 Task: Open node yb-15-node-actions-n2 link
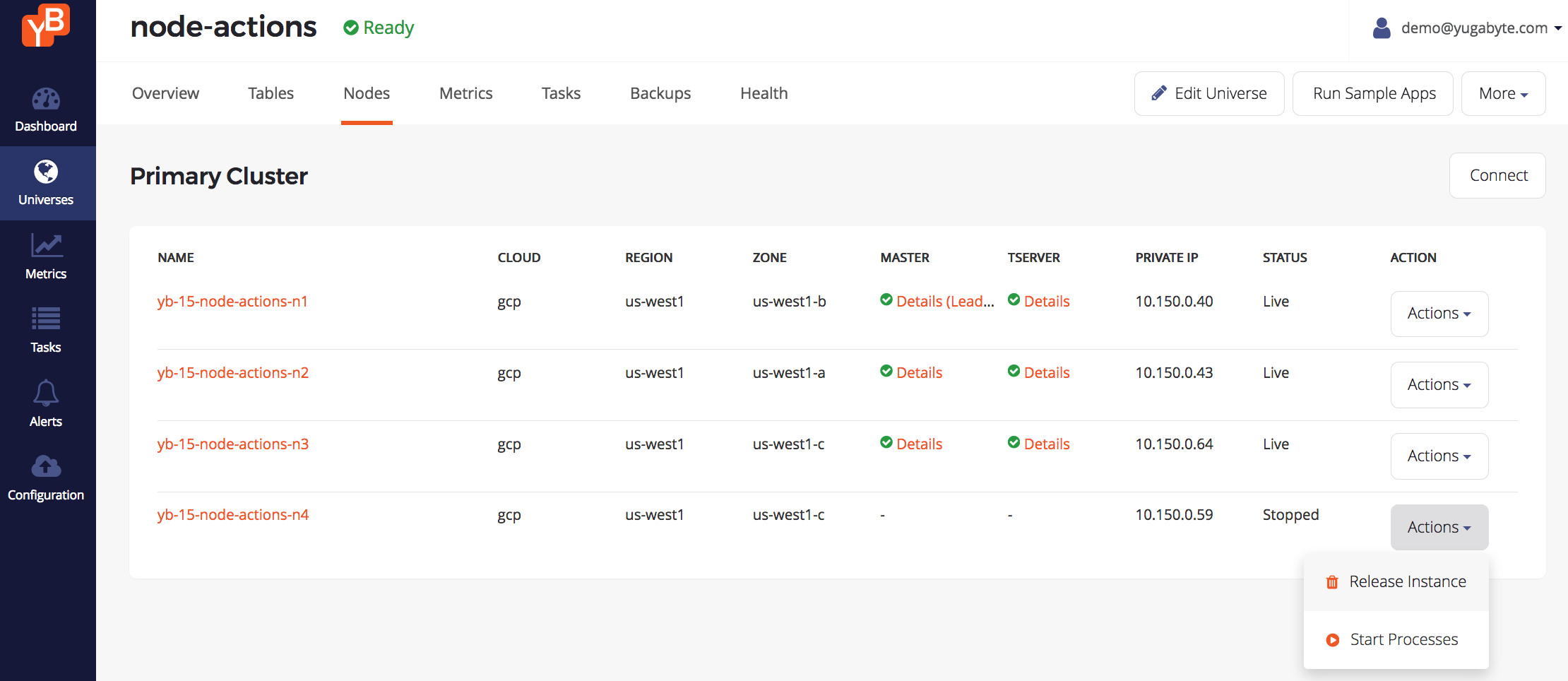(x=233, y=373)
